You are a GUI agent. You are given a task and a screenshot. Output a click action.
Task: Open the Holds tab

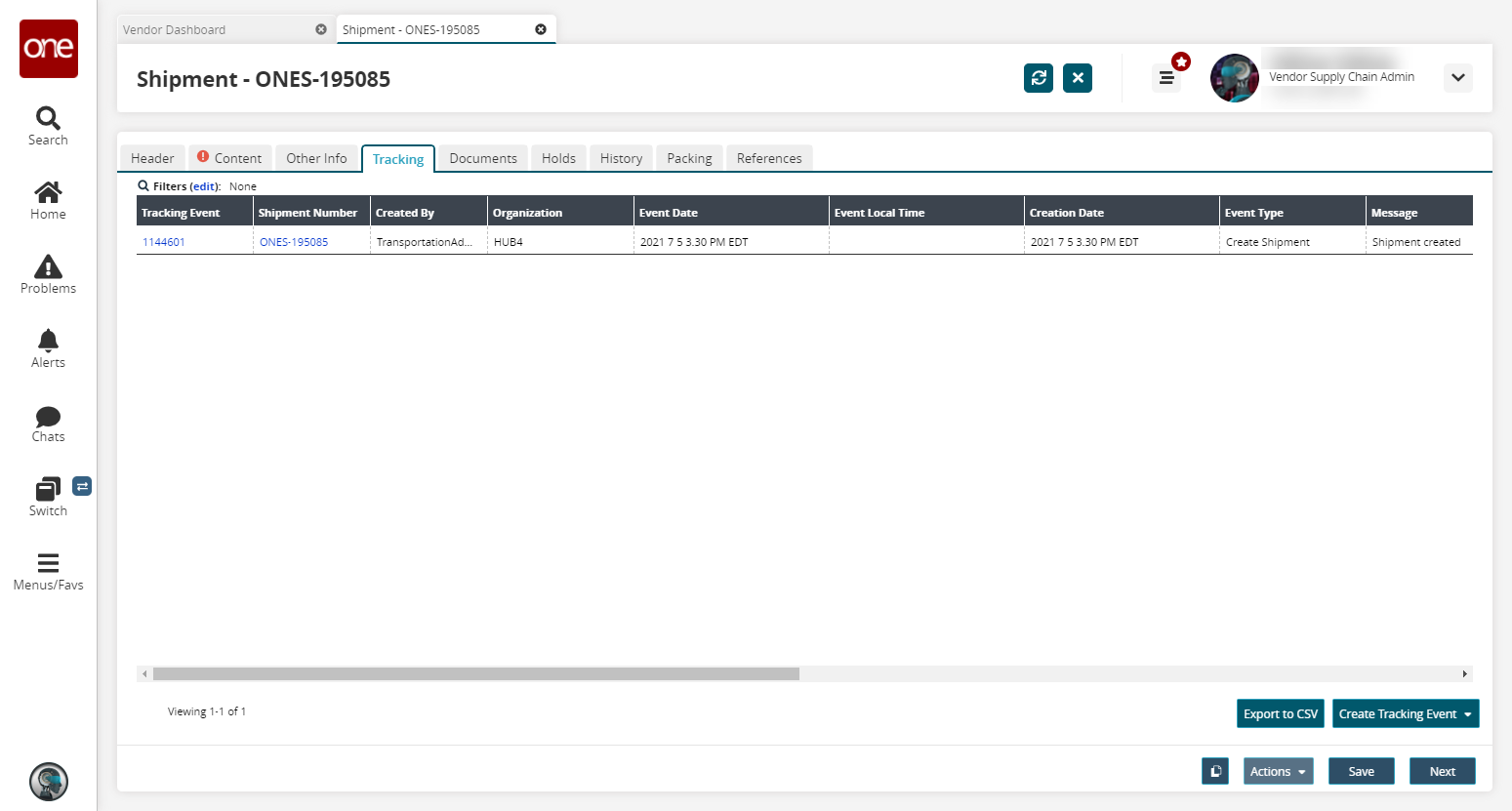(x=558, y=158)
